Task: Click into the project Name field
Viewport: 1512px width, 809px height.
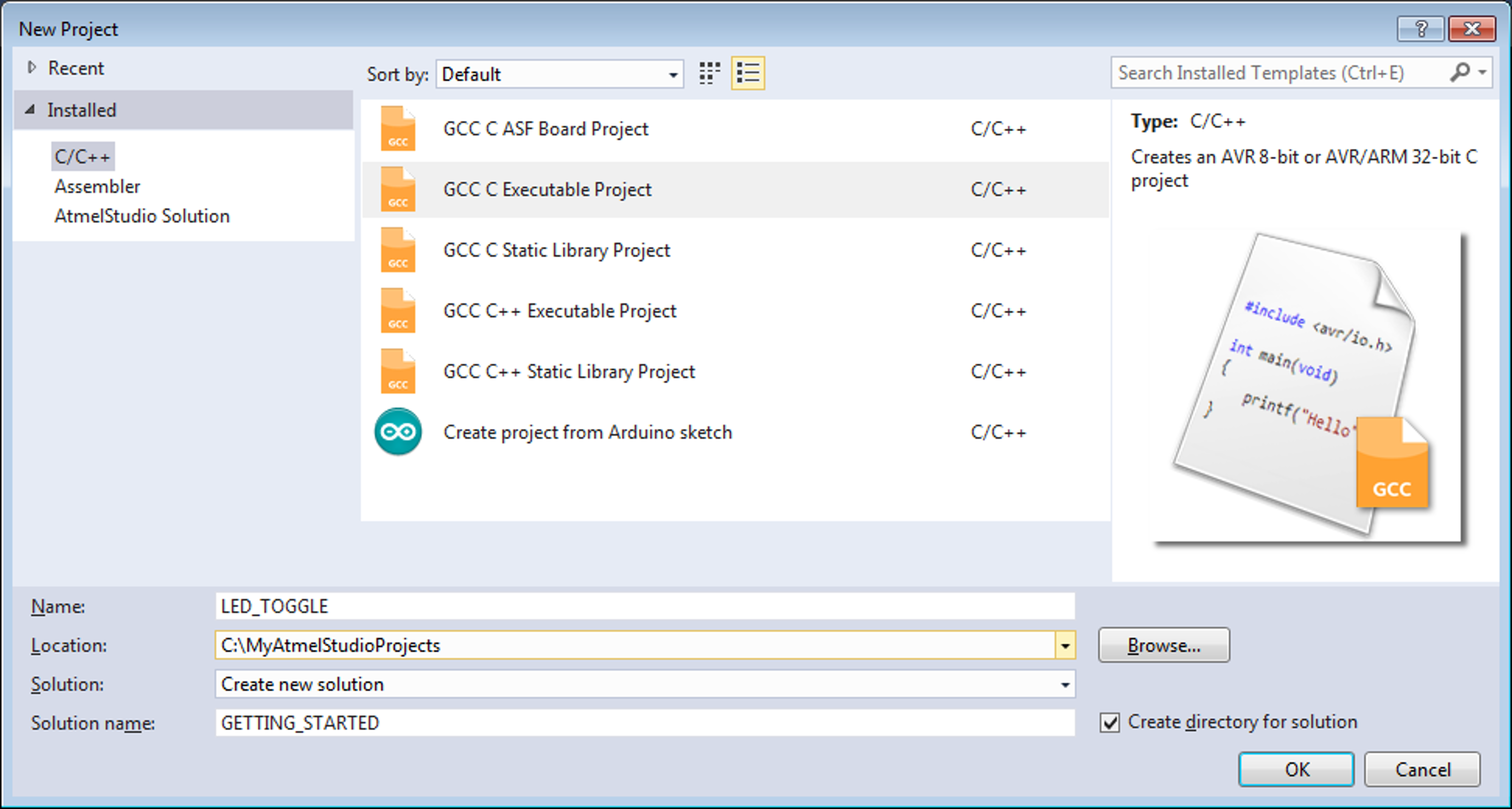Action: pos(645,606)
